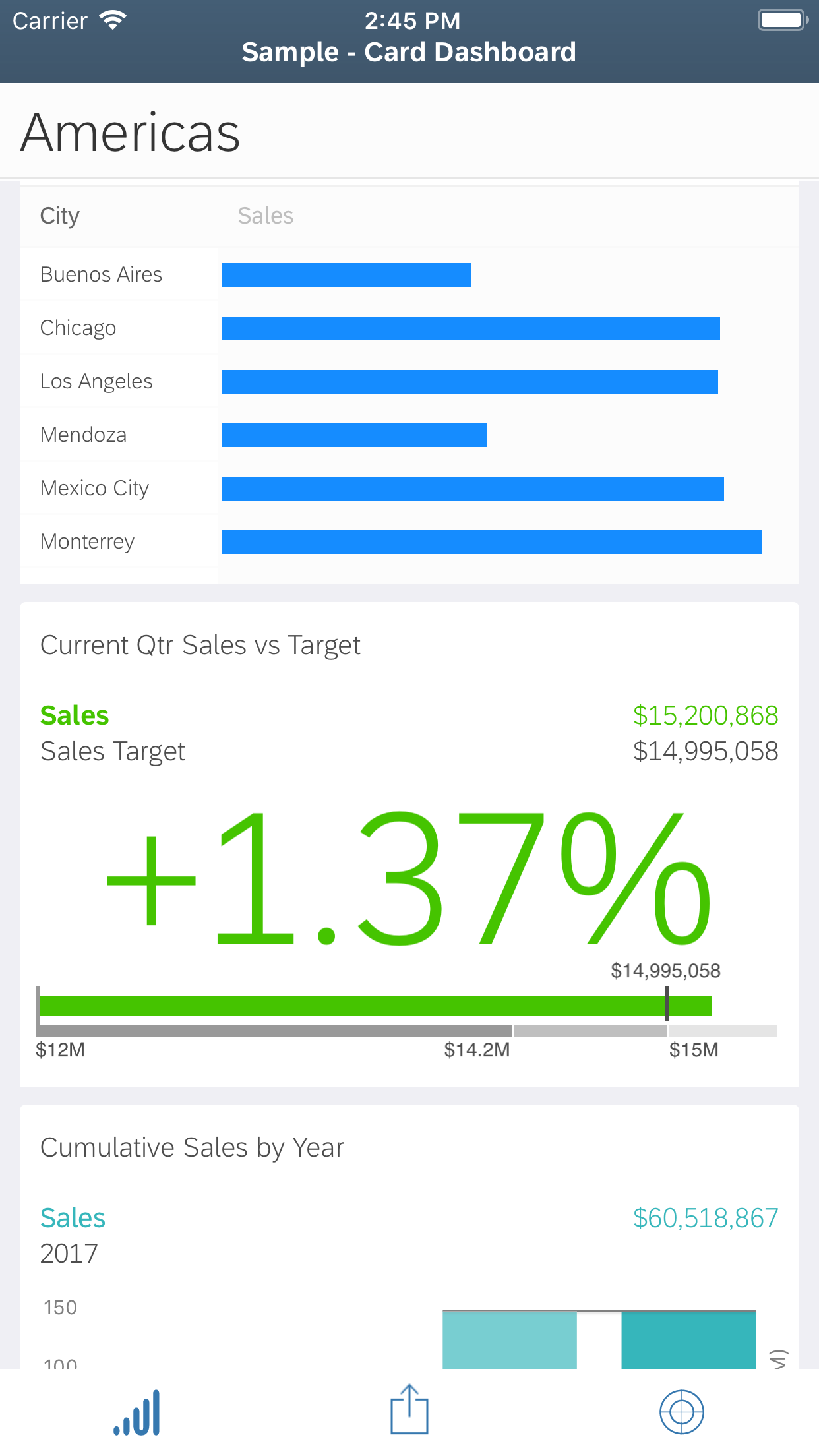Image resolution: width=819 pixels, height=1456 pixels.
Task: Select the Los Angeles sales bar
Action: (470, 382)
